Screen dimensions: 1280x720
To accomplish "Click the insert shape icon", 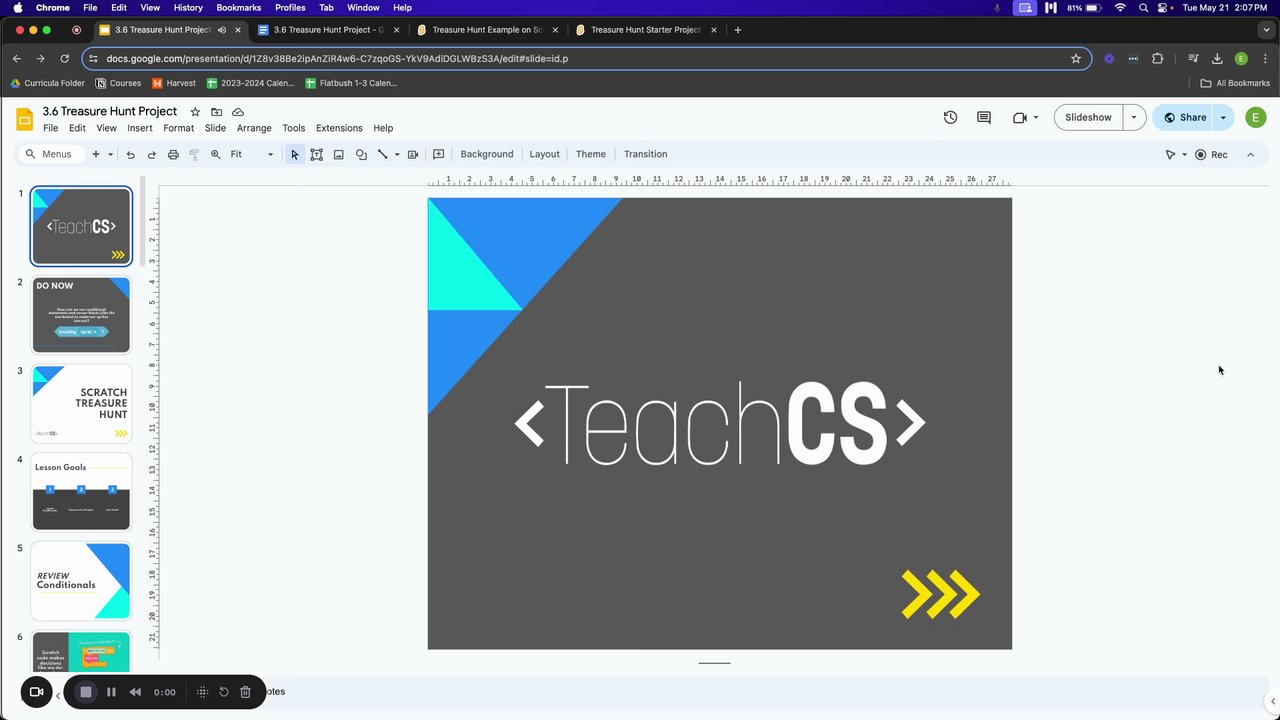I will pos(361,154).
